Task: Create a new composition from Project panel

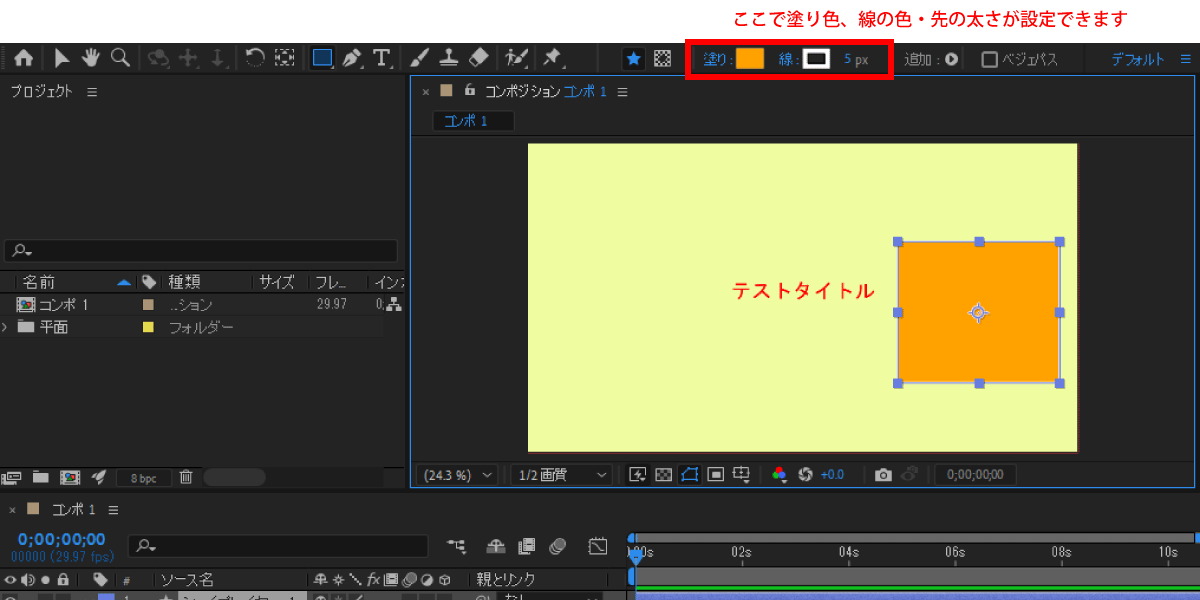Action: pos(70,477)
